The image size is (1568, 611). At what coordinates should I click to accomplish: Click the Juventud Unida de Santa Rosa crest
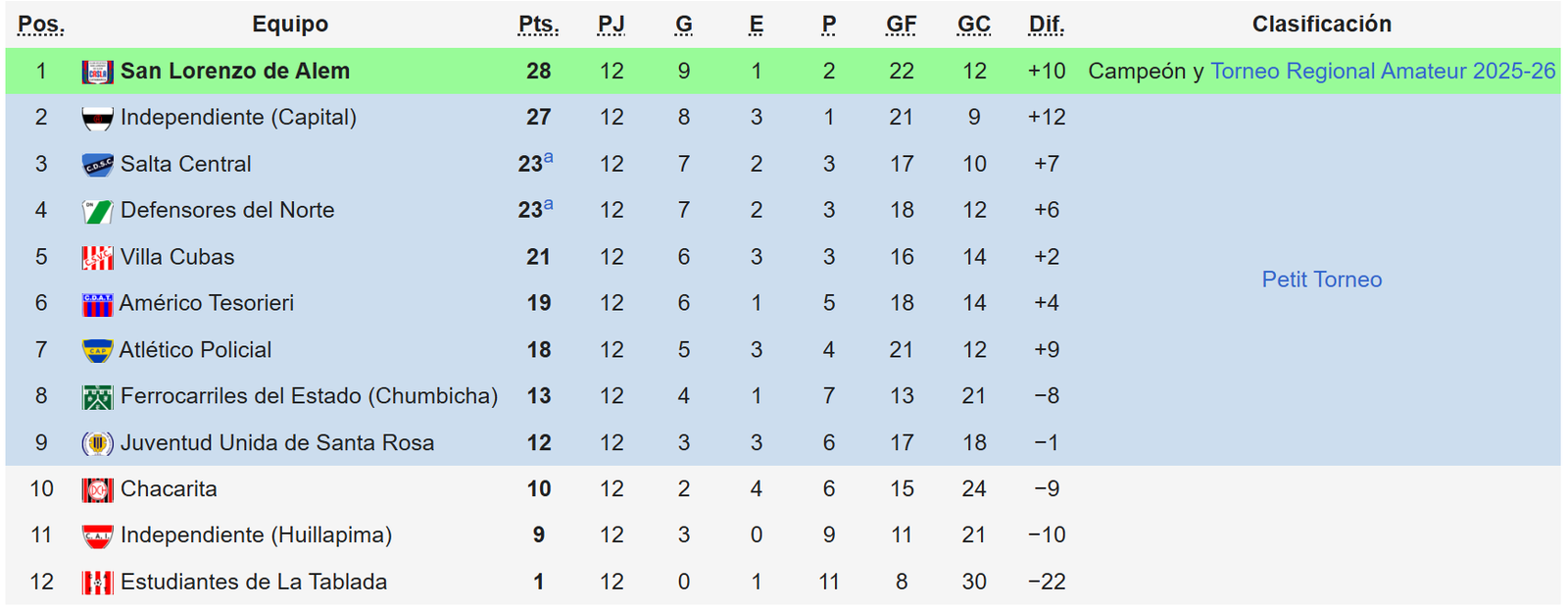pyautogui.click(x=97, y=443)
